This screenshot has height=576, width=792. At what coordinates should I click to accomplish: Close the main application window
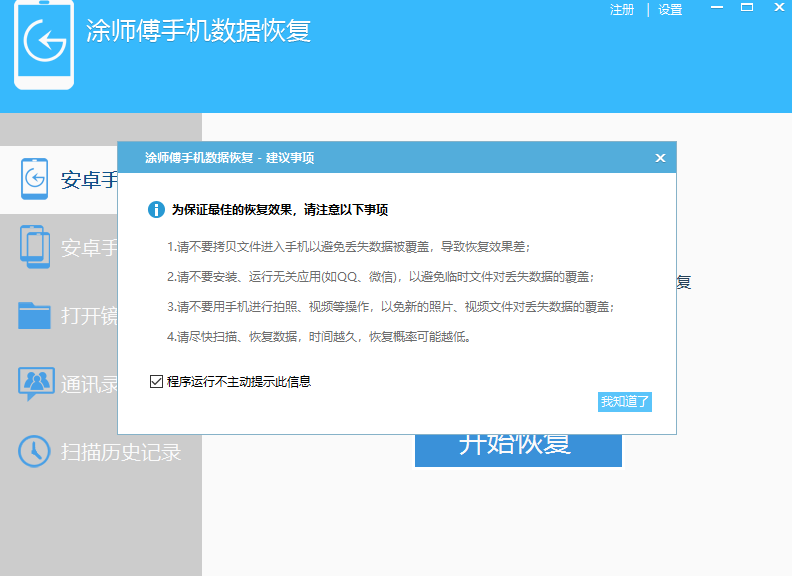tap(776, 8)
